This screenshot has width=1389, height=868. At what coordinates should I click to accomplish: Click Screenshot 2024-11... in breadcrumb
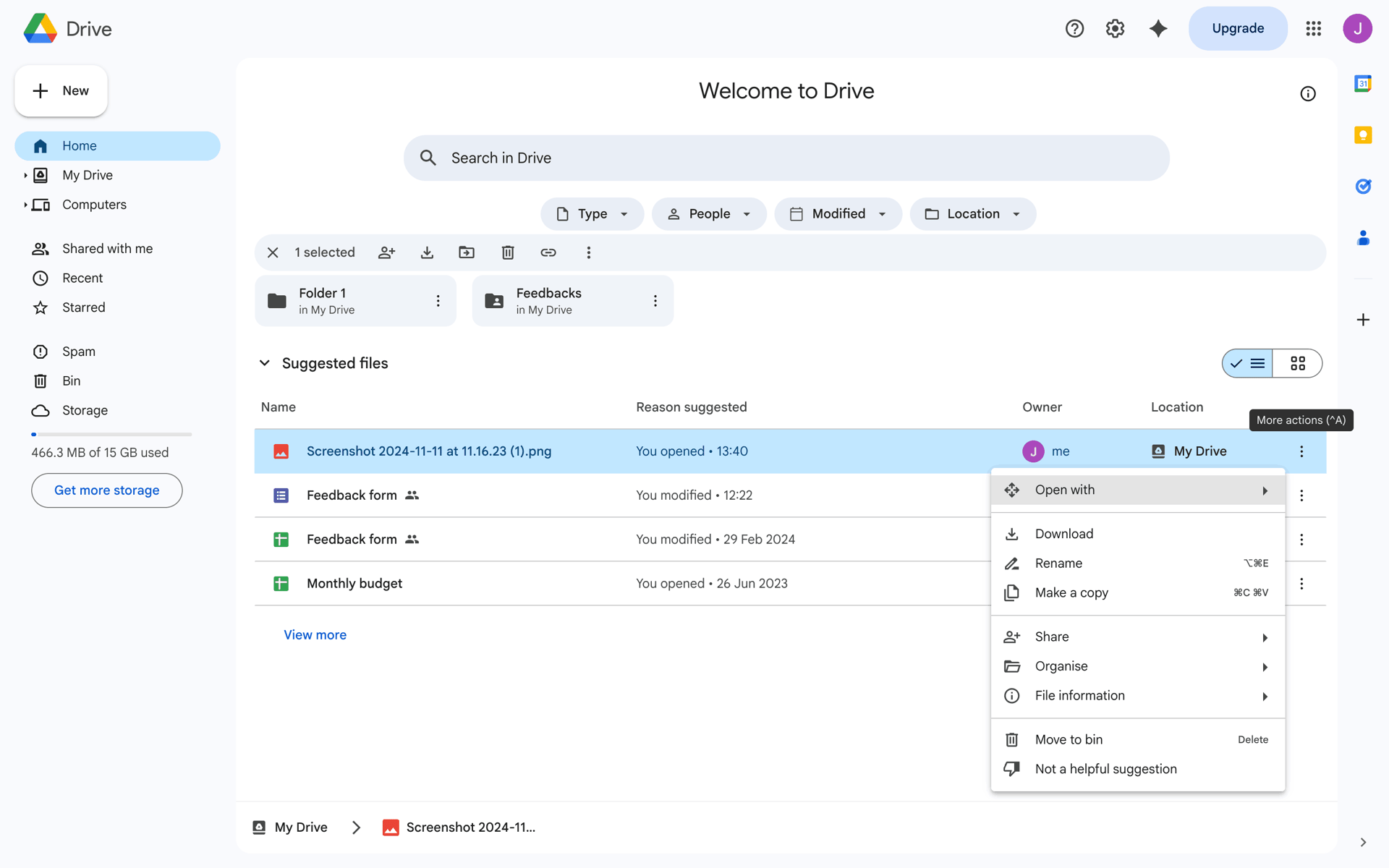tap(459, 827)
